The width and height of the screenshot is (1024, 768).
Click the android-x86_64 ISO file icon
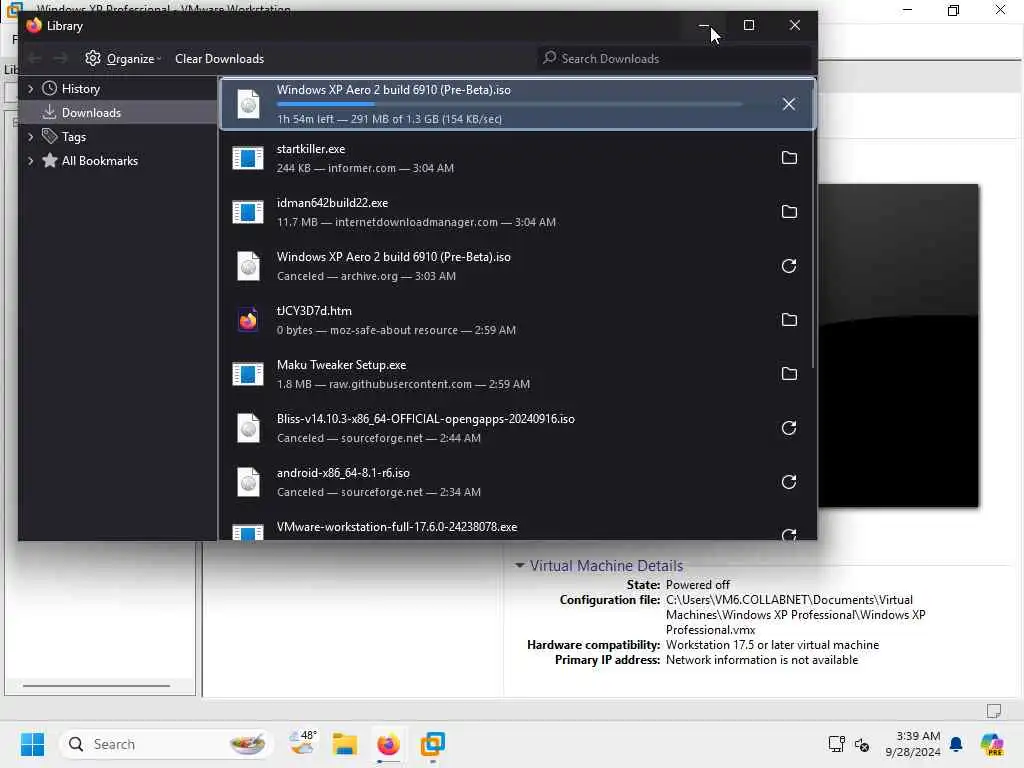tap(248, 483)
